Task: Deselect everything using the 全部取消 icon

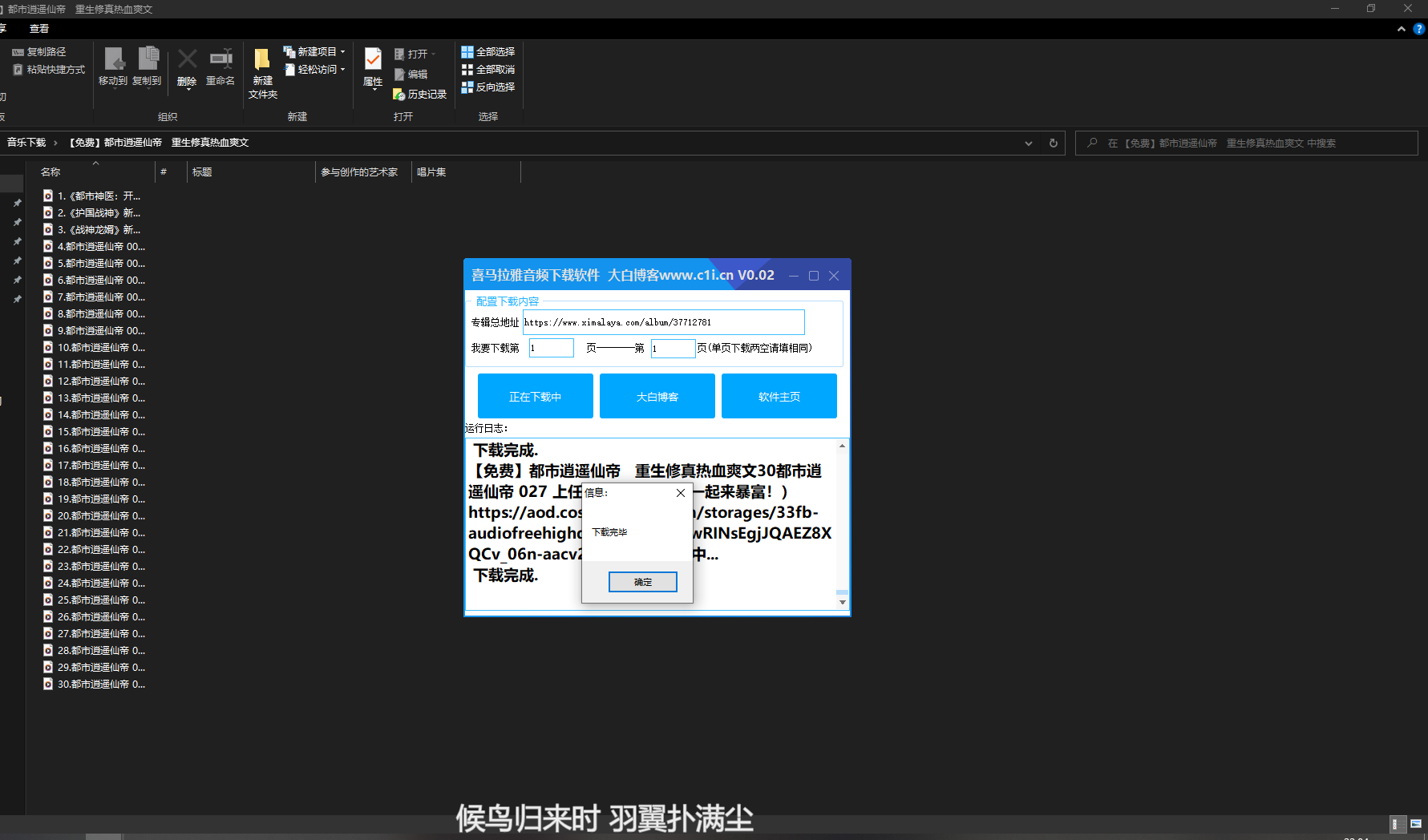Action: click(488, 69)
